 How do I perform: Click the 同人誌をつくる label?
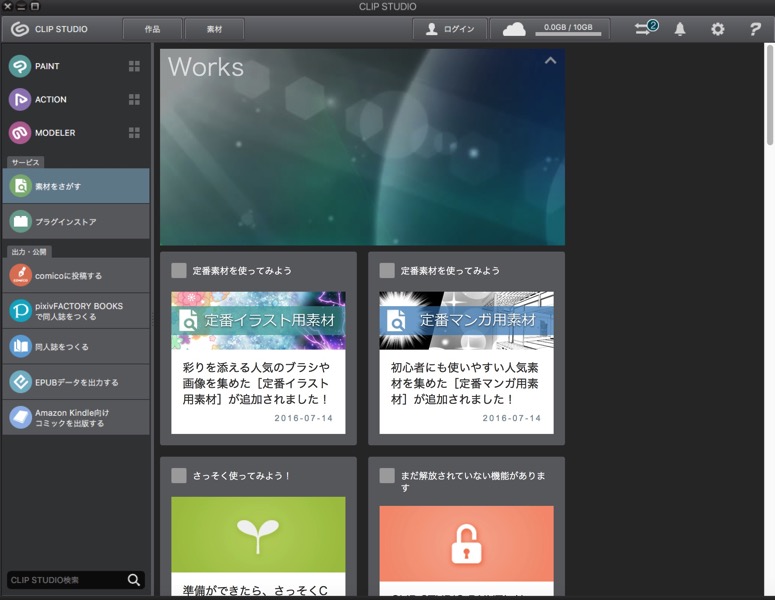tap(62, 347)
